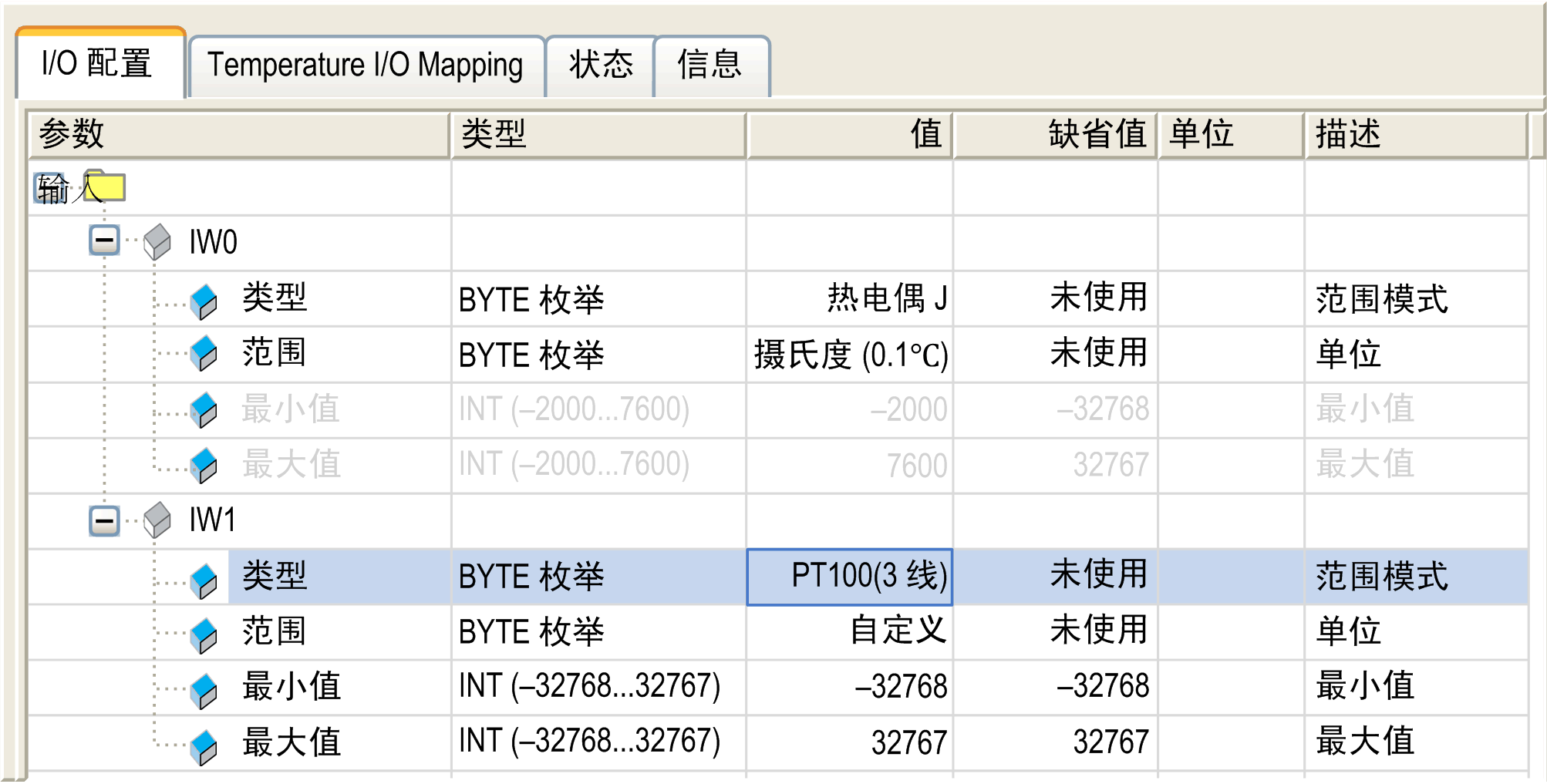This screenshot has height=784, width=1547.
Task: Click the blue parameter icon for IW1 最大值
Action: tap(204, 745)
